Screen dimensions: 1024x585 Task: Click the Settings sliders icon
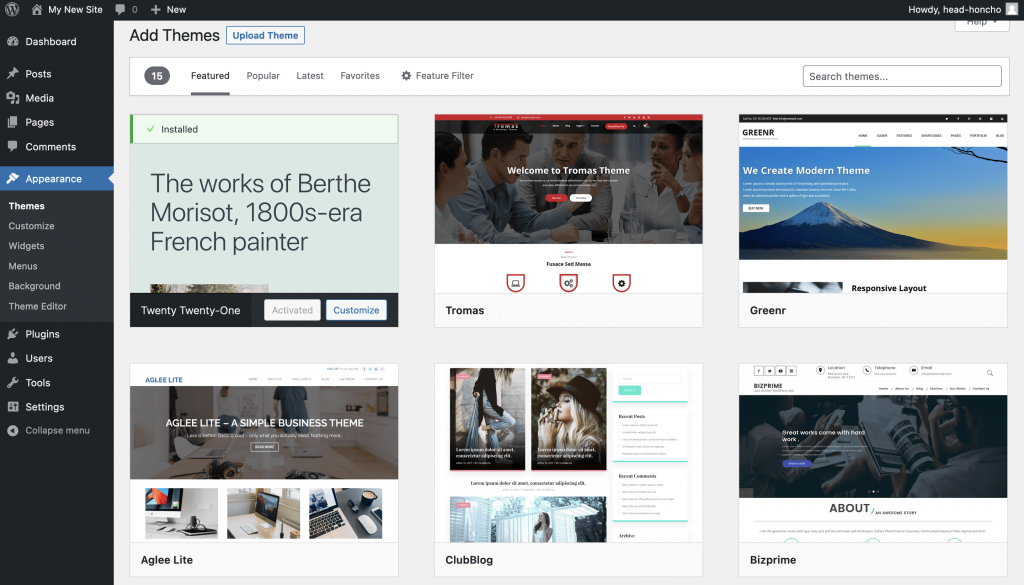(x=13, y=407)
